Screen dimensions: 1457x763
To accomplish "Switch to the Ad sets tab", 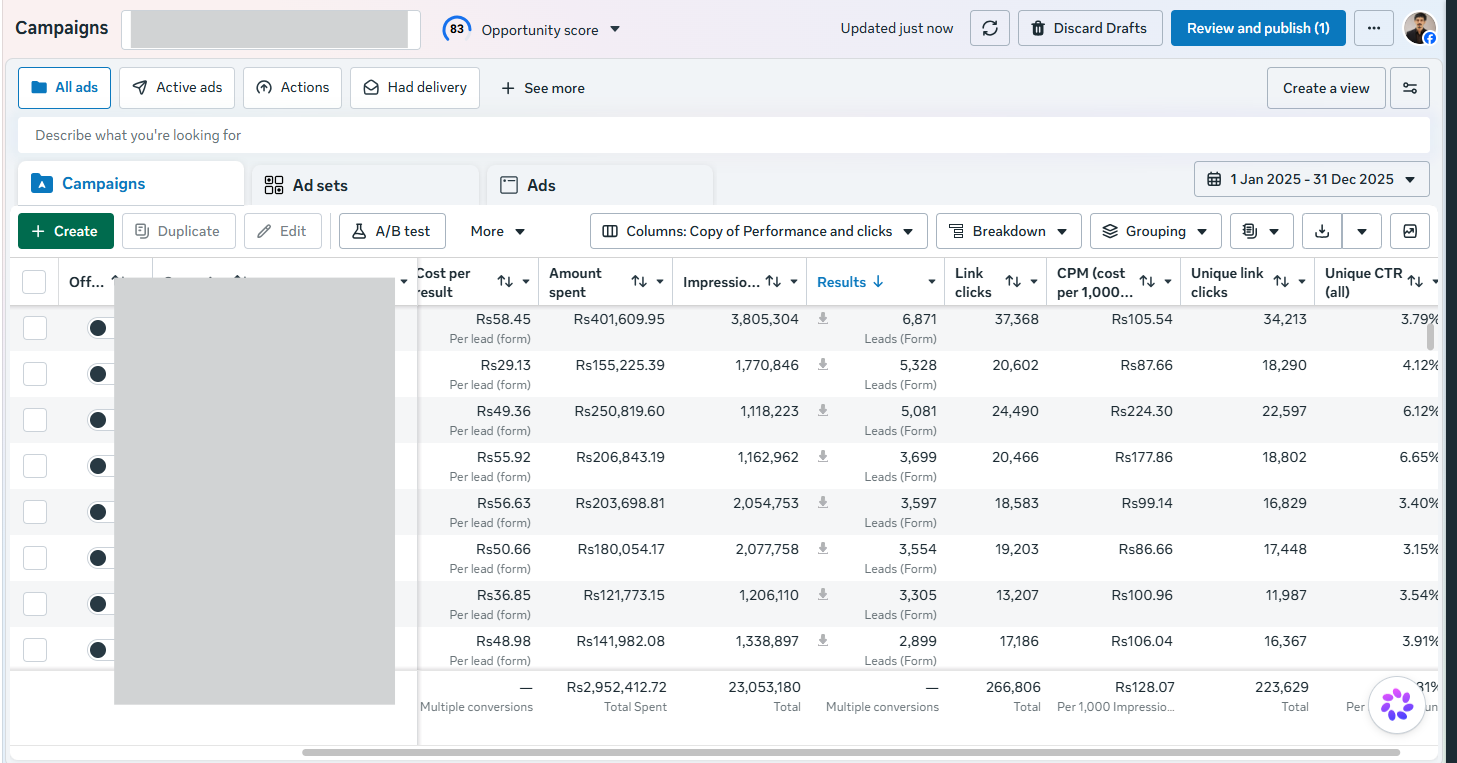I will coord(366,185).
